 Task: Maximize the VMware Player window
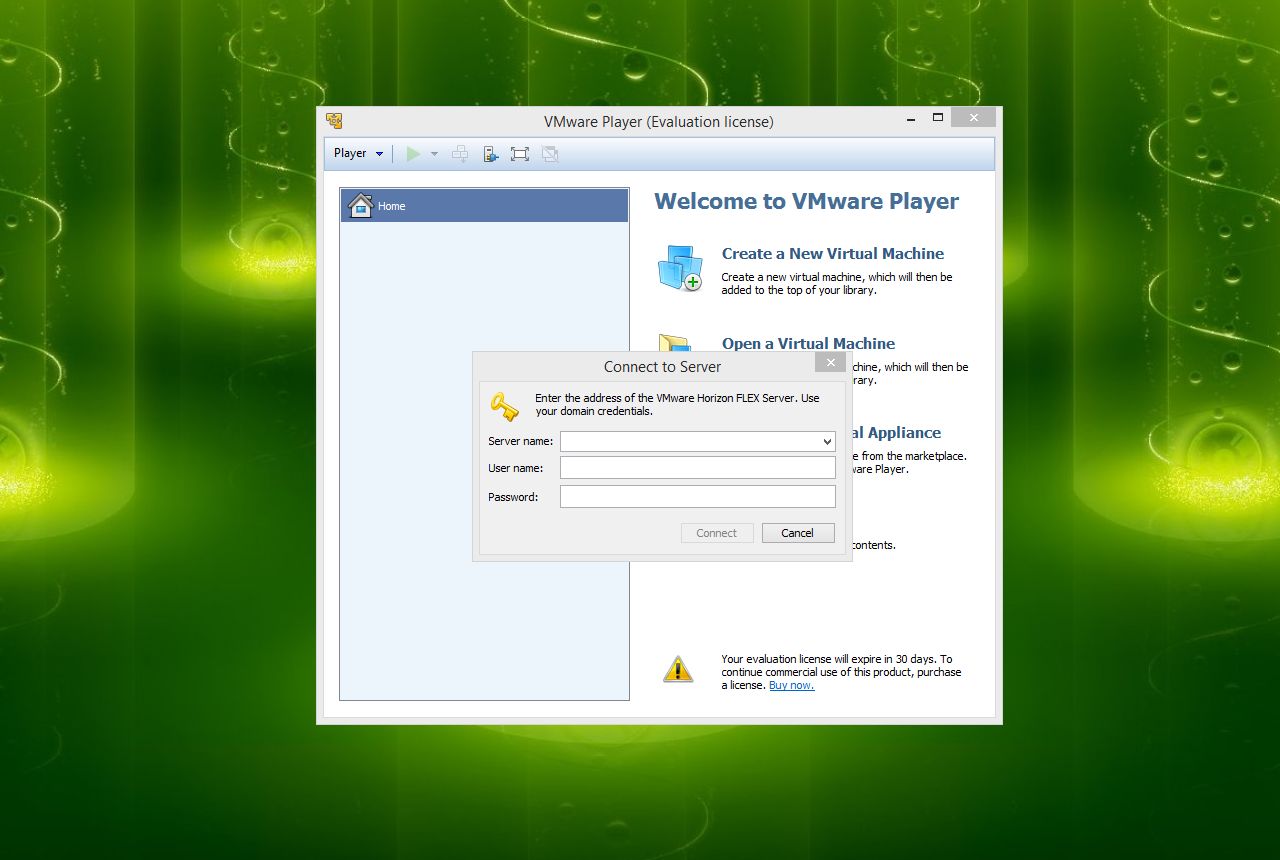point(938,118)
